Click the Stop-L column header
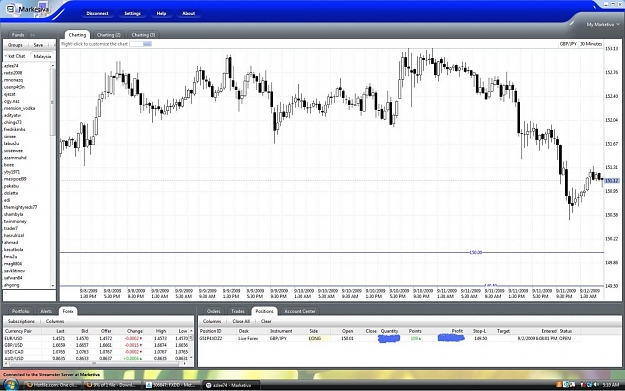Screen dimensions: 625x391 (480, 331)
